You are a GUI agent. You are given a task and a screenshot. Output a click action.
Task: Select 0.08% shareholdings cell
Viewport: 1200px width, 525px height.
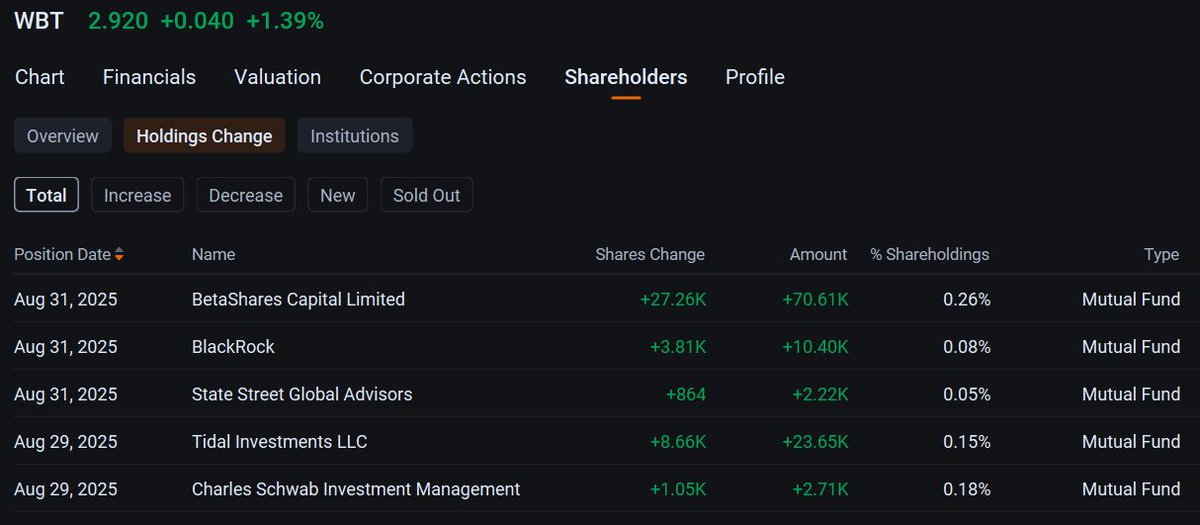click(x=967, y=347)
